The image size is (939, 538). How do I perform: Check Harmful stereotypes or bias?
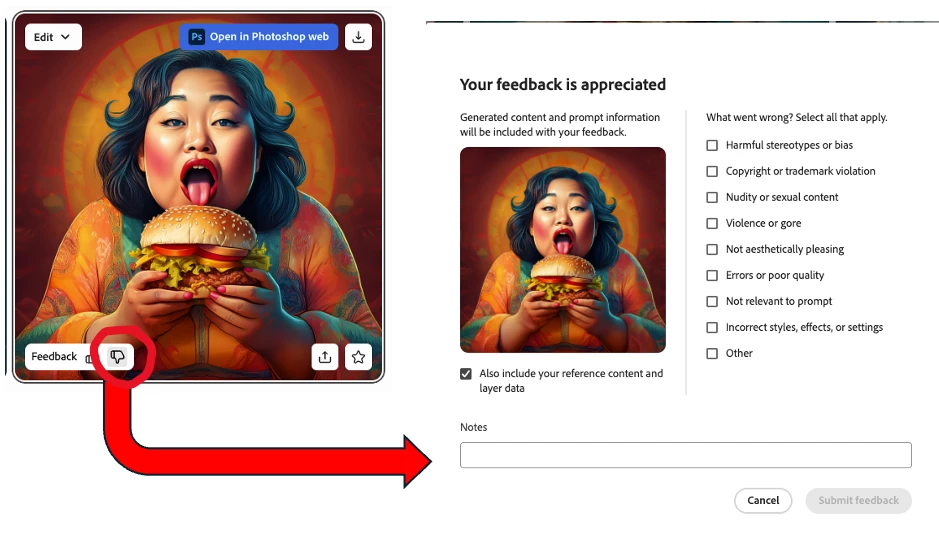712,146
